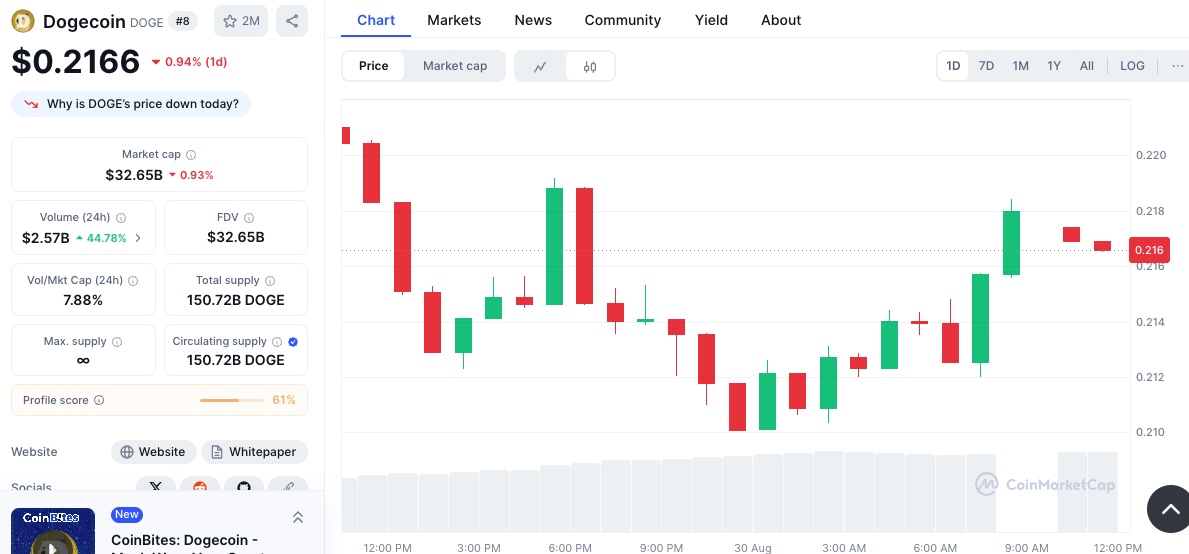
Task: Click the Profile score progress bar
Action: tap(231, 400)
